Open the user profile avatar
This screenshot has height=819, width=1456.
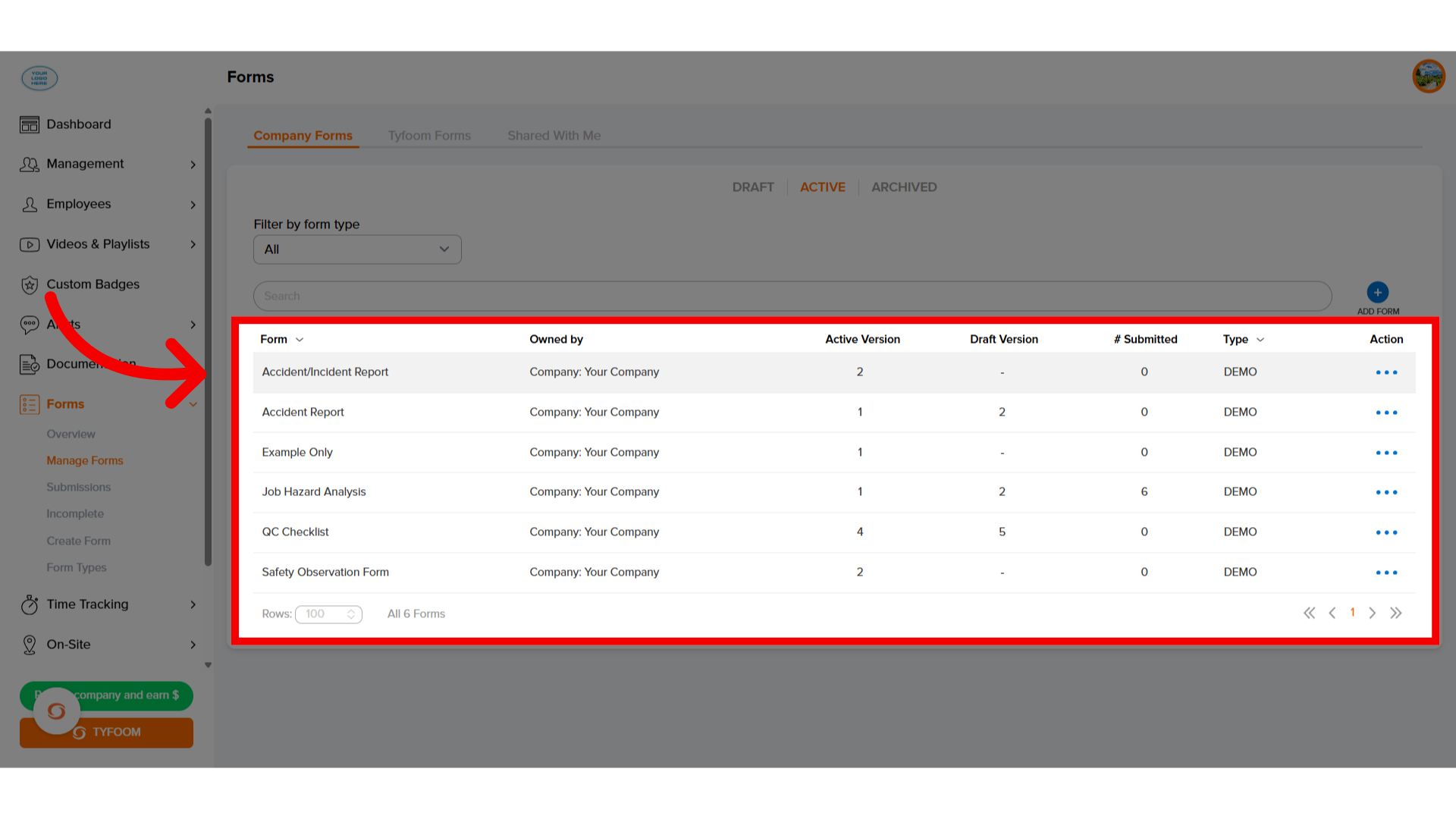tap(1428, 77)
